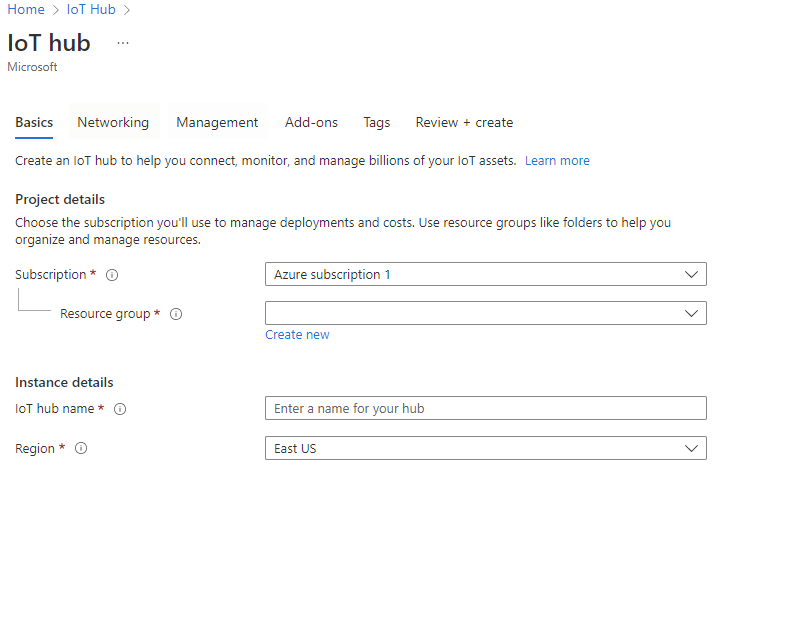Click the Microsoft publisher label
787x624 pixels.
pos(32,67)
